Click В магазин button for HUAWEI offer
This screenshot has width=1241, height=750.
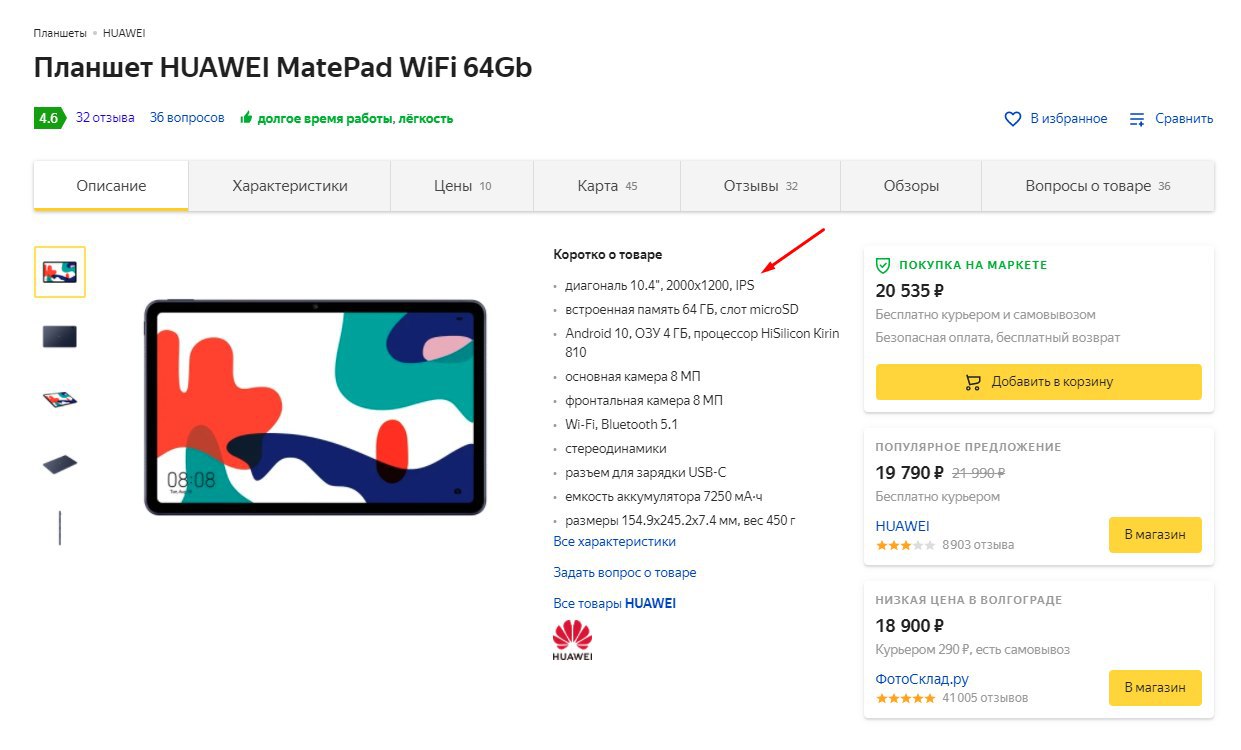(x=1155, y=535)
